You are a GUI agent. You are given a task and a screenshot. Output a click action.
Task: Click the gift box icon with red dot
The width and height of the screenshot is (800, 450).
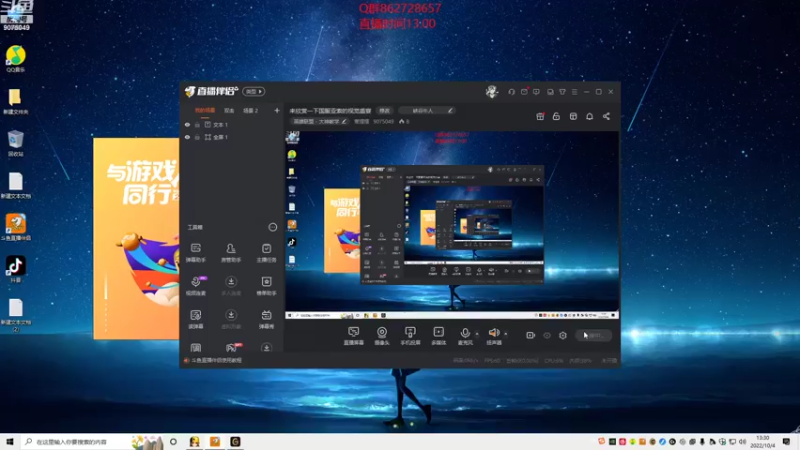(x=540, y=116)
